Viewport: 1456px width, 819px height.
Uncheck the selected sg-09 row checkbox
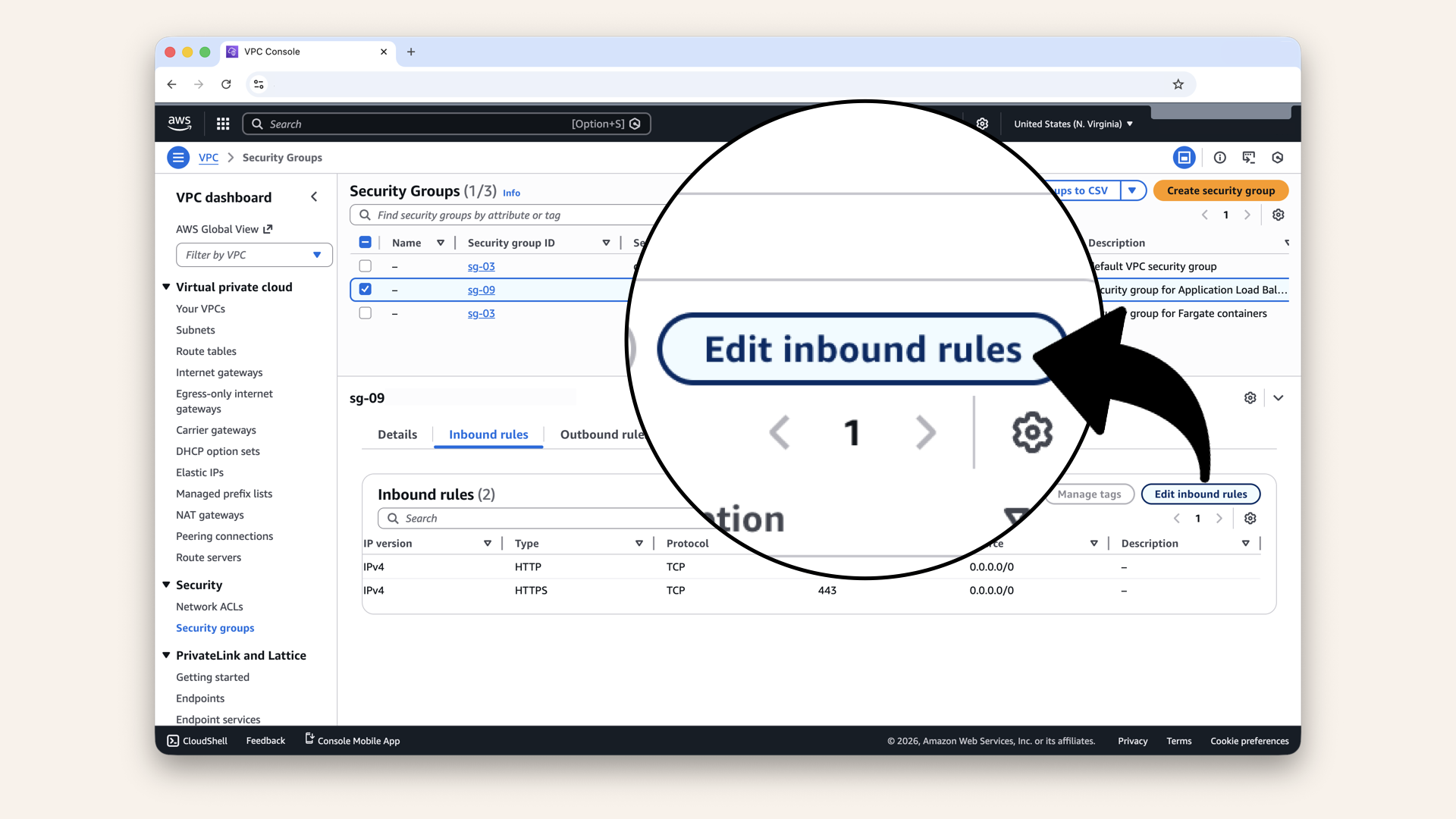click(x=366, y=290)
